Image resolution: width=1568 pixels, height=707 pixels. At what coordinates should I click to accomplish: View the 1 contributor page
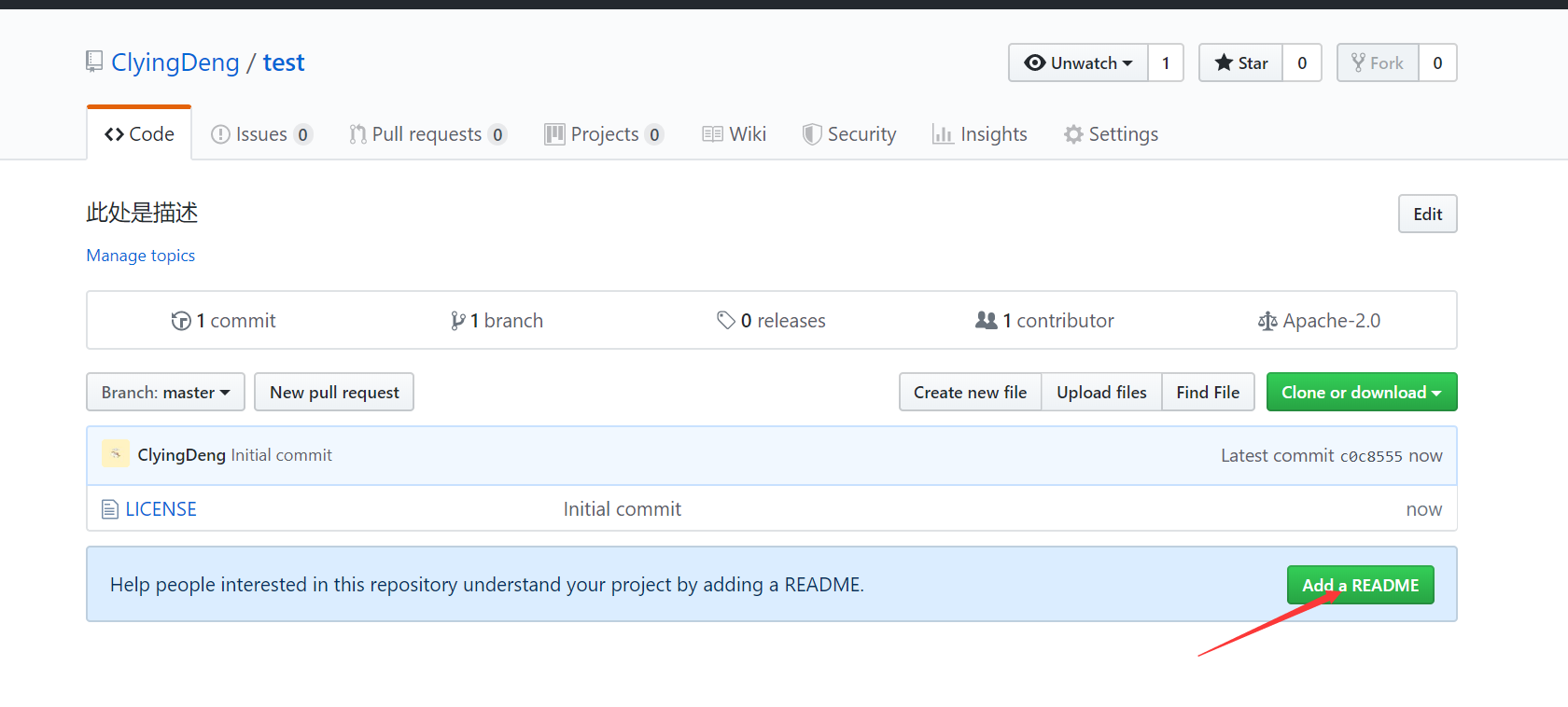click(x=1044, y=321)
